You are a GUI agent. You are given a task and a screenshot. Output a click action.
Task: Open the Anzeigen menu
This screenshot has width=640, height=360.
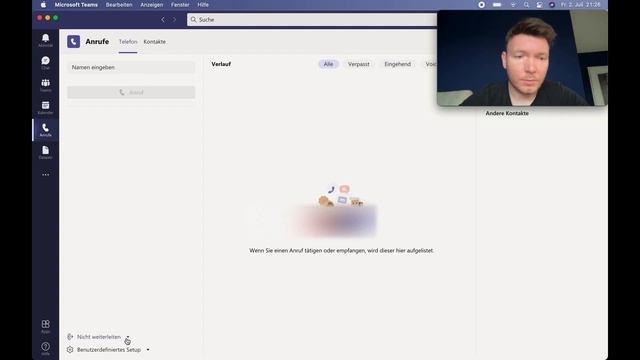coord(151,5)
